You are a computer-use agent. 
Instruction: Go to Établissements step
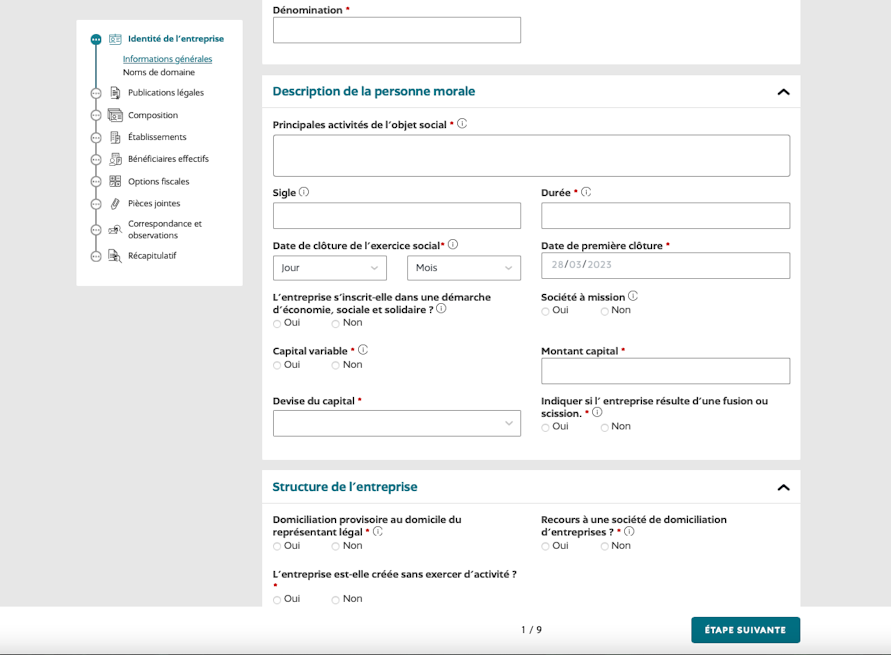point(157,137)
